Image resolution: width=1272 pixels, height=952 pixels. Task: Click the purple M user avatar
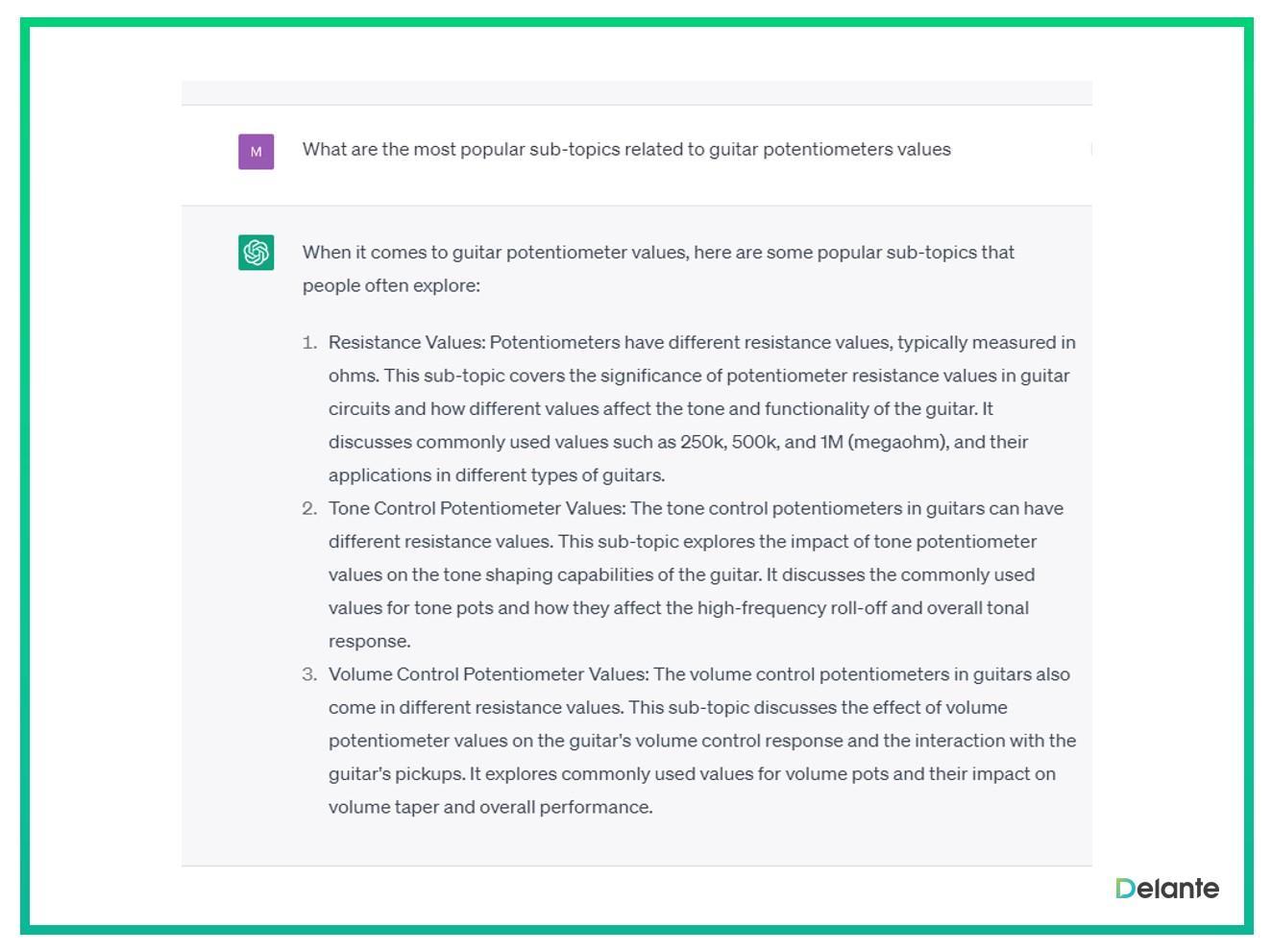tap(256, 152)
